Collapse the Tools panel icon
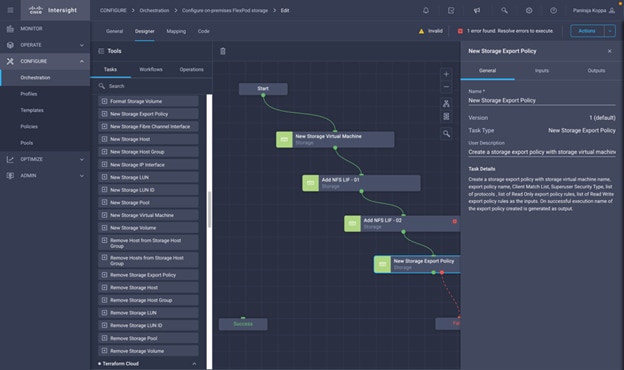This screenshot has width=624, height=370. (x=101, y=51)
